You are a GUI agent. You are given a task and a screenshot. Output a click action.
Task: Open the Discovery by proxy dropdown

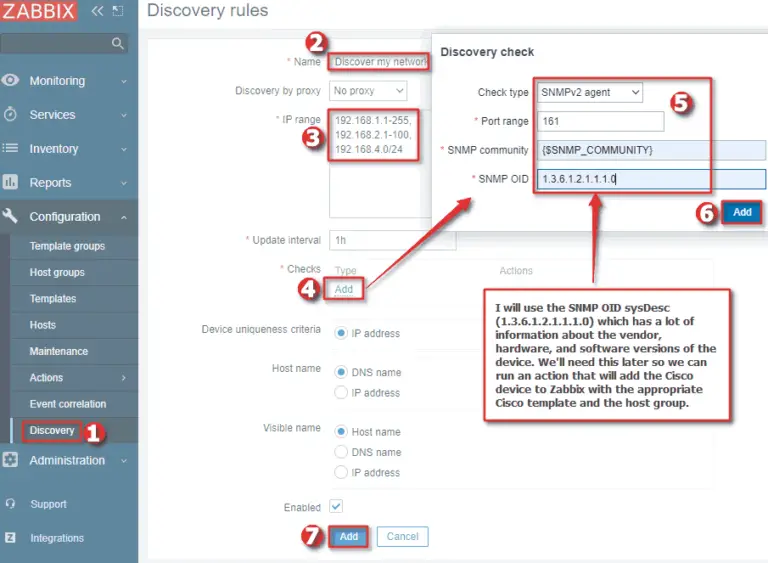[368, 91]
